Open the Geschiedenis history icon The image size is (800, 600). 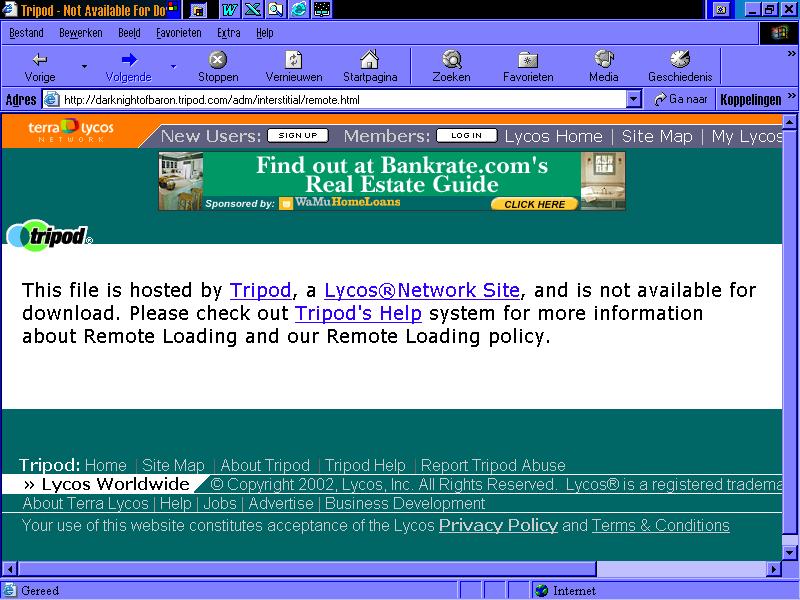pyautogui.click(x=679, y=60)
